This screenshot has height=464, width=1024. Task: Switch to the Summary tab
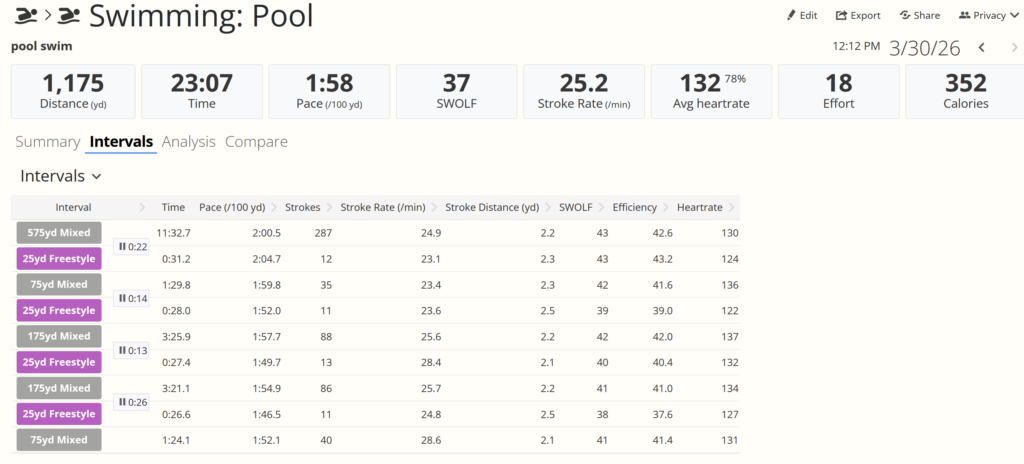pyautogui.click(x=47, y=142)
